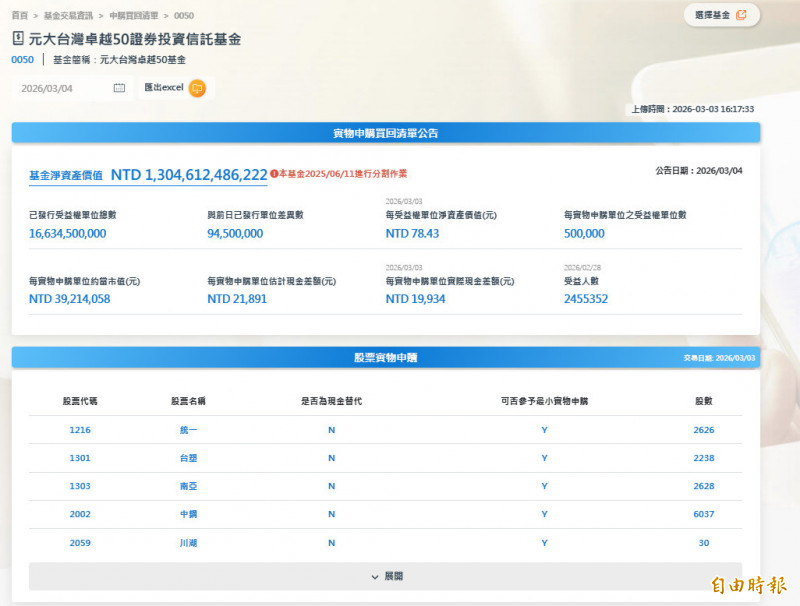
Task: Click the 匯出excel button label
Action: point(164,87)
